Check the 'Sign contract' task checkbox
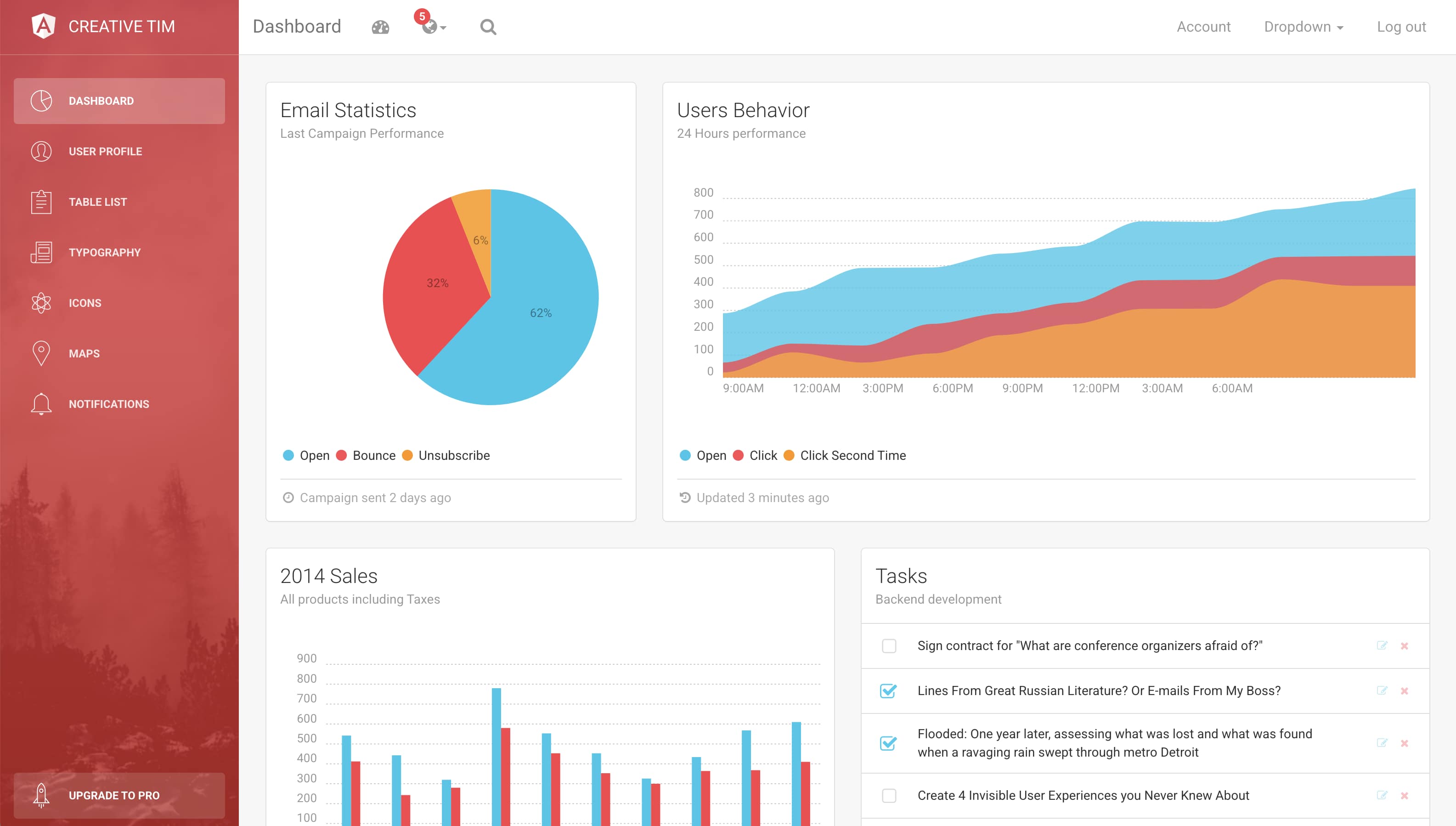Screen dimensions: 1456x826 point(888,645)
